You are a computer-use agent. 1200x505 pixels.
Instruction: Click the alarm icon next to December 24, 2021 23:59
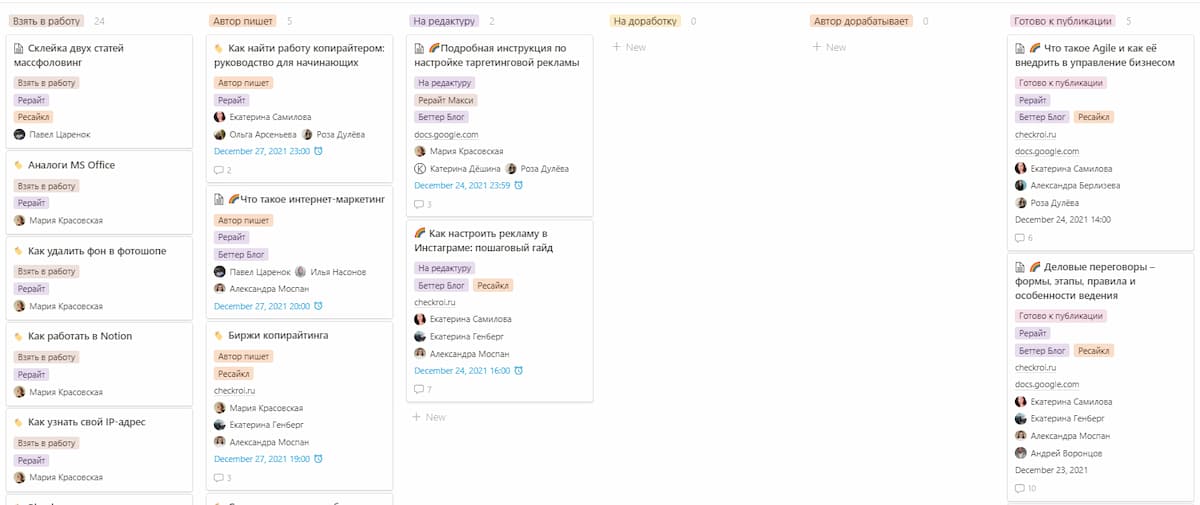(519, 186)
